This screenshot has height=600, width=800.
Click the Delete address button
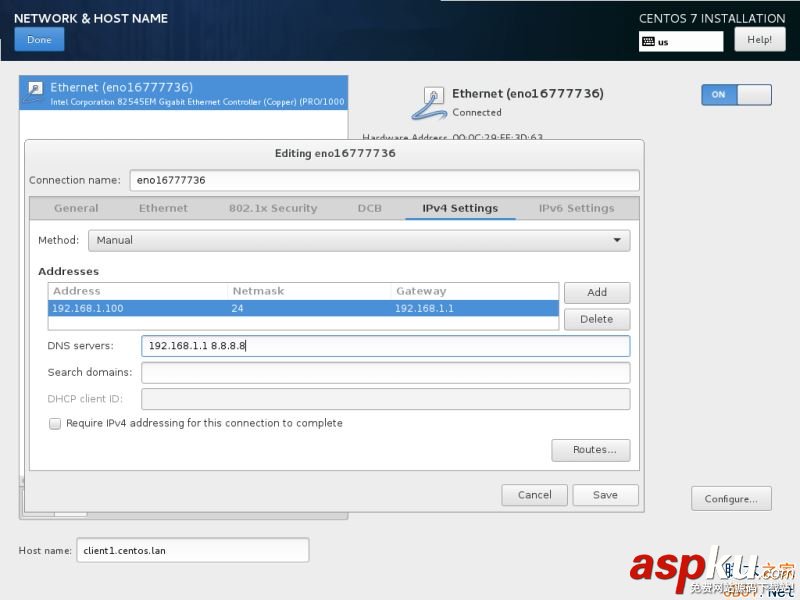[597, 319]
